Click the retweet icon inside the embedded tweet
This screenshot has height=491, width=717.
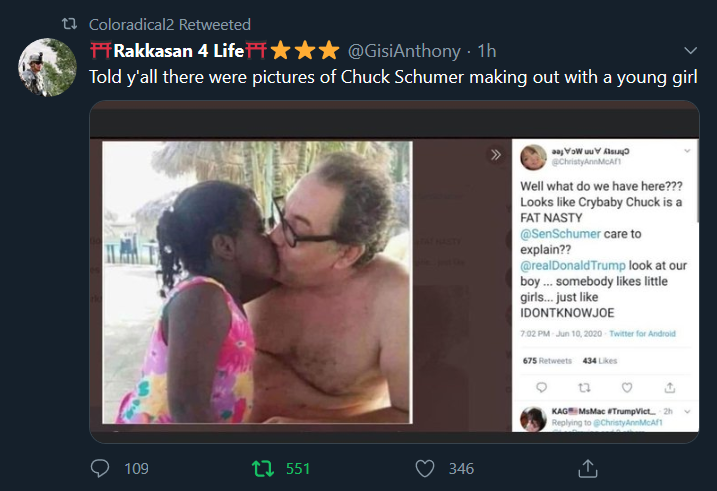tap(585, 386)
